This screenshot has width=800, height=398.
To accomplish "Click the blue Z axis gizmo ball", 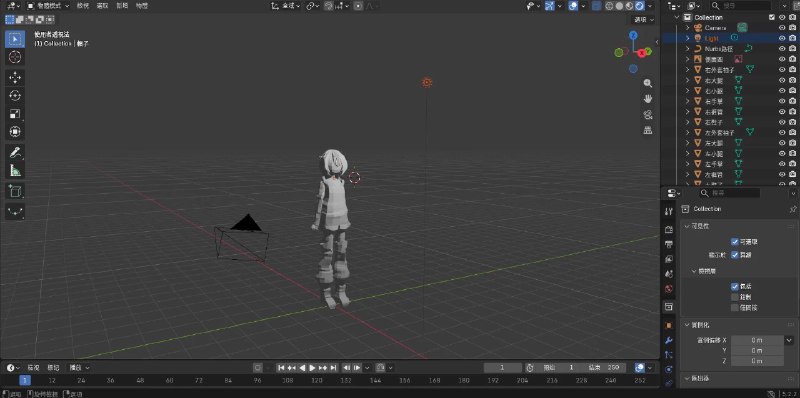I will (x=633, y=35).
